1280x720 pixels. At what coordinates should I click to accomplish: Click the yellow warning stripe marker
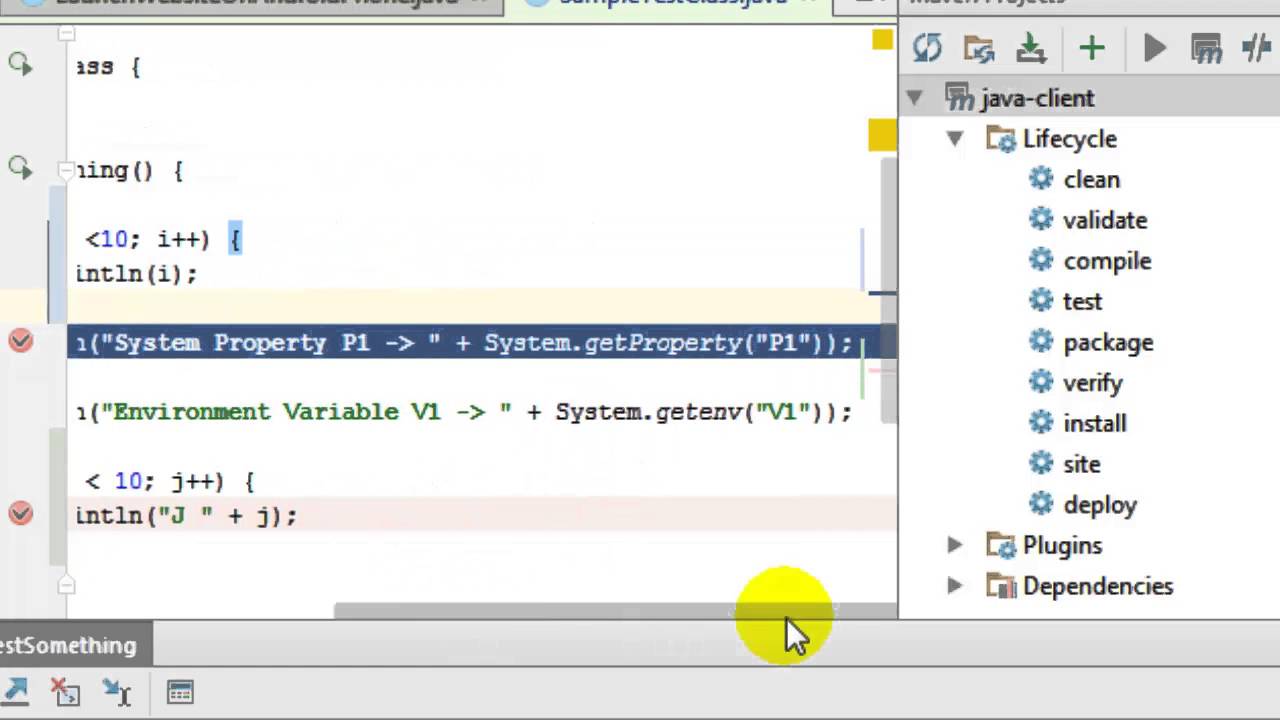882,135
